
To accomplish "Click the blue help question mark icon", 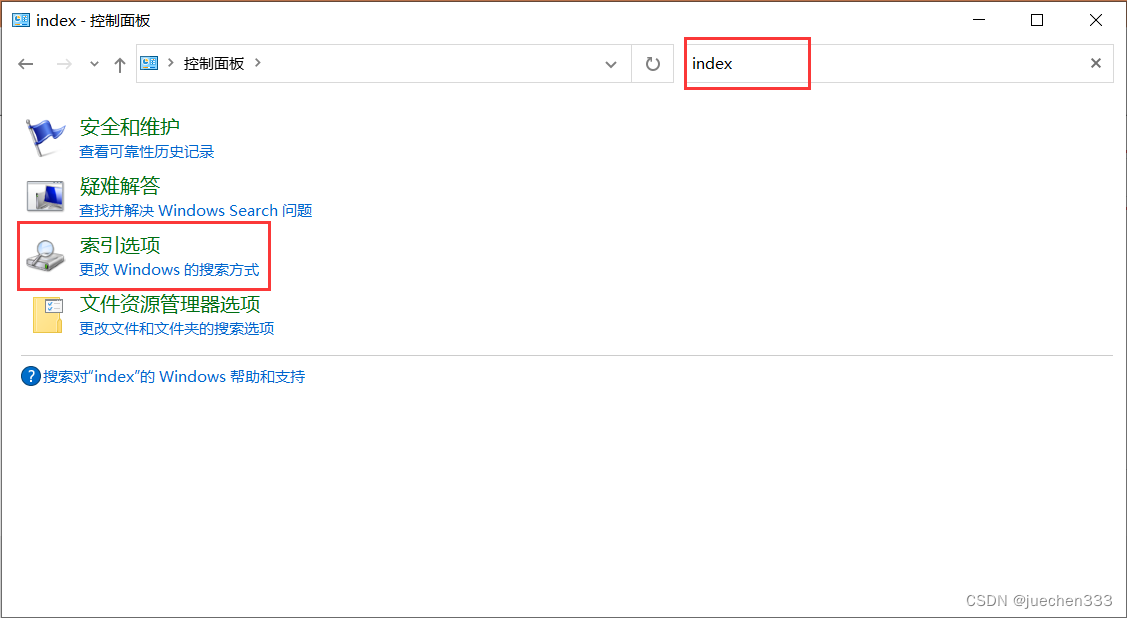I will tap(31, 377).
